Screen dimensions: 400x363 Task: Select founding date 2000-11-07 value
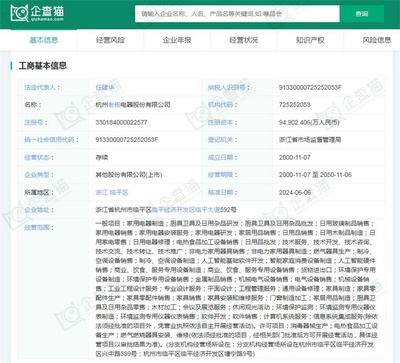(295, 157)
